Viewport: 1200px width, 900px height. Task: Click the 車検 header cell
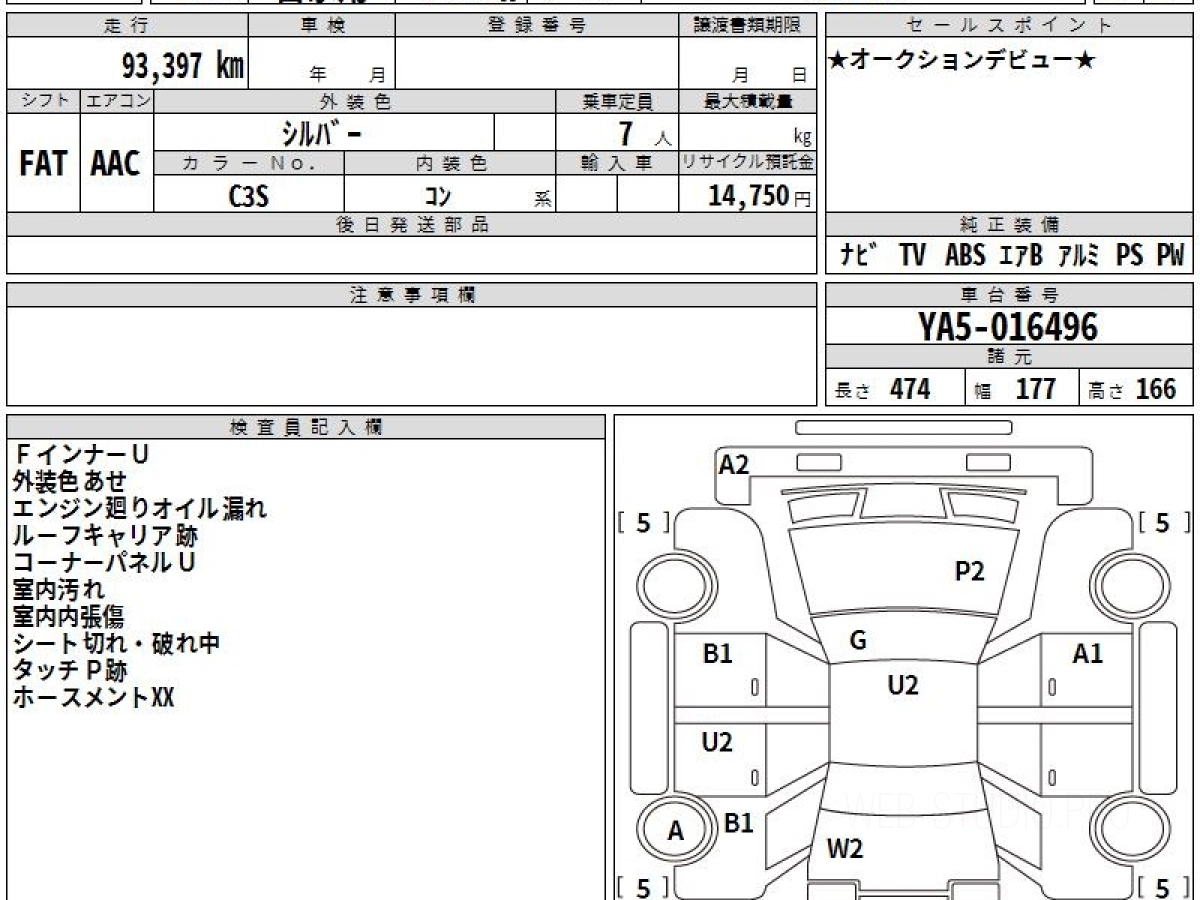pos(322,26)
